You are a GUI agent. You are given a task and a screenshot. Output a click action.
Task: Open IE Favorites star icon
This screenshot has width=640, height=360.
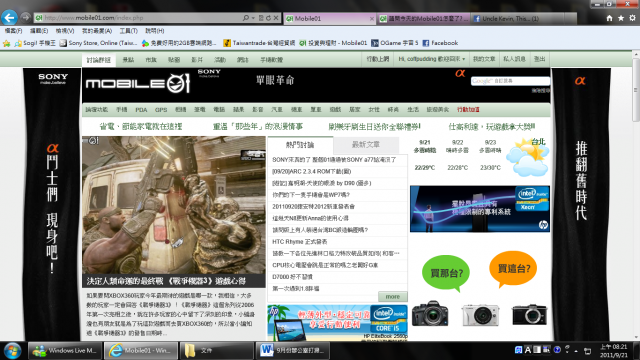[621, 18]
